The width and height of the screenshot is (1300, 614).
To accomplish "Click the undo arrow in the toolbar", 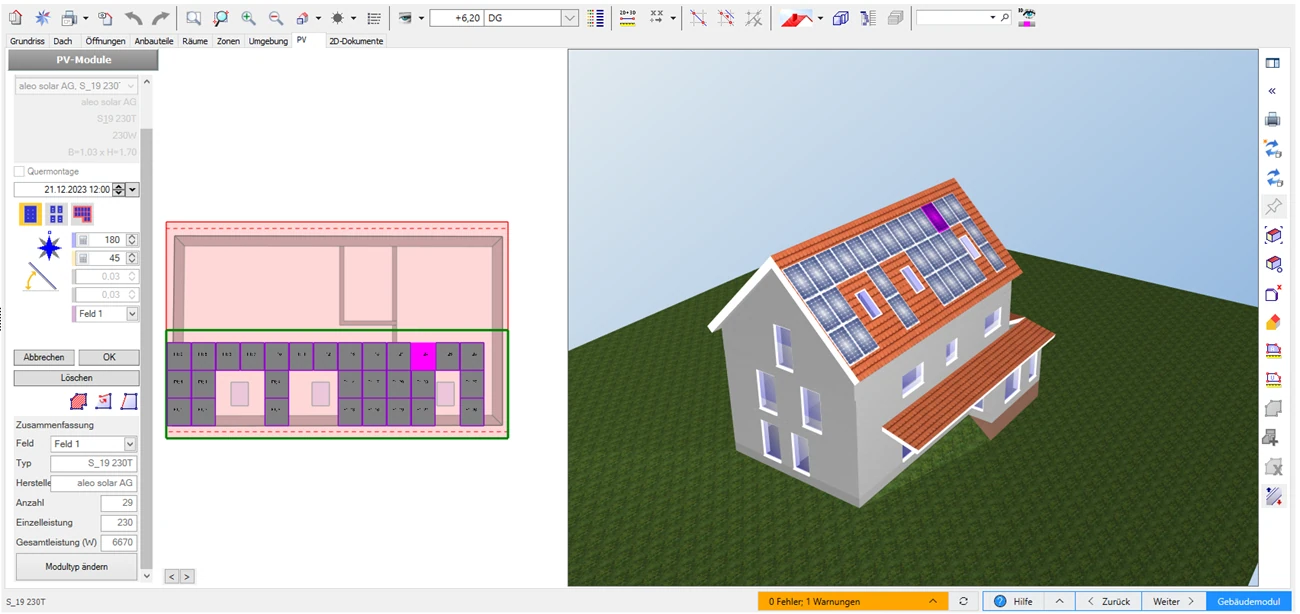I will pyautogui.click(x=133, y=18).
